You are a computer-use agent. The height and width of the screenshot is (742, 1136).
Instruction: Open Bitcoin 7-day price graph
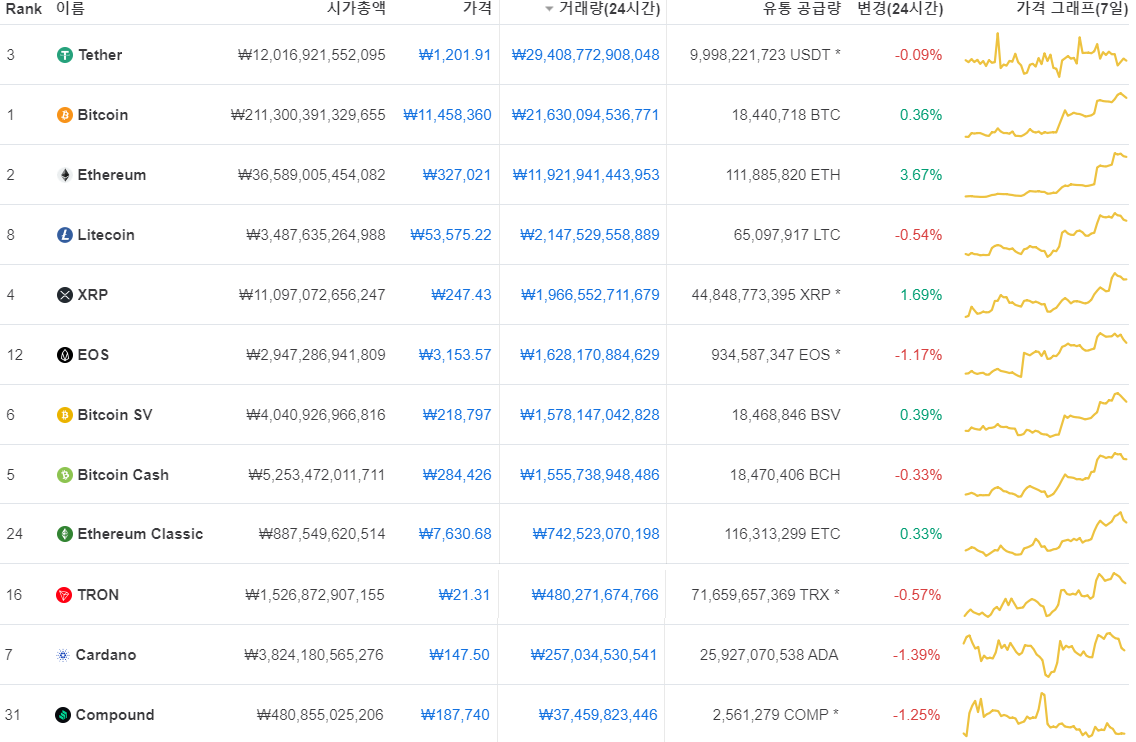click(1045, 114)
